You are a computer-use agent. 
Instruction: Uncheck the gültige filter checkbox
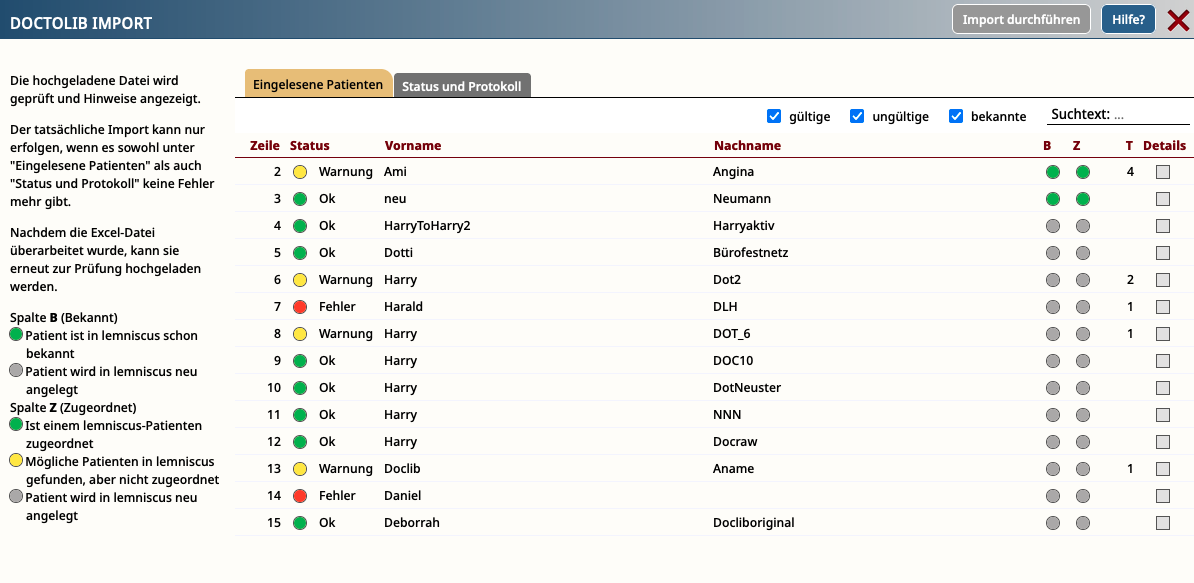click(774, 116)
